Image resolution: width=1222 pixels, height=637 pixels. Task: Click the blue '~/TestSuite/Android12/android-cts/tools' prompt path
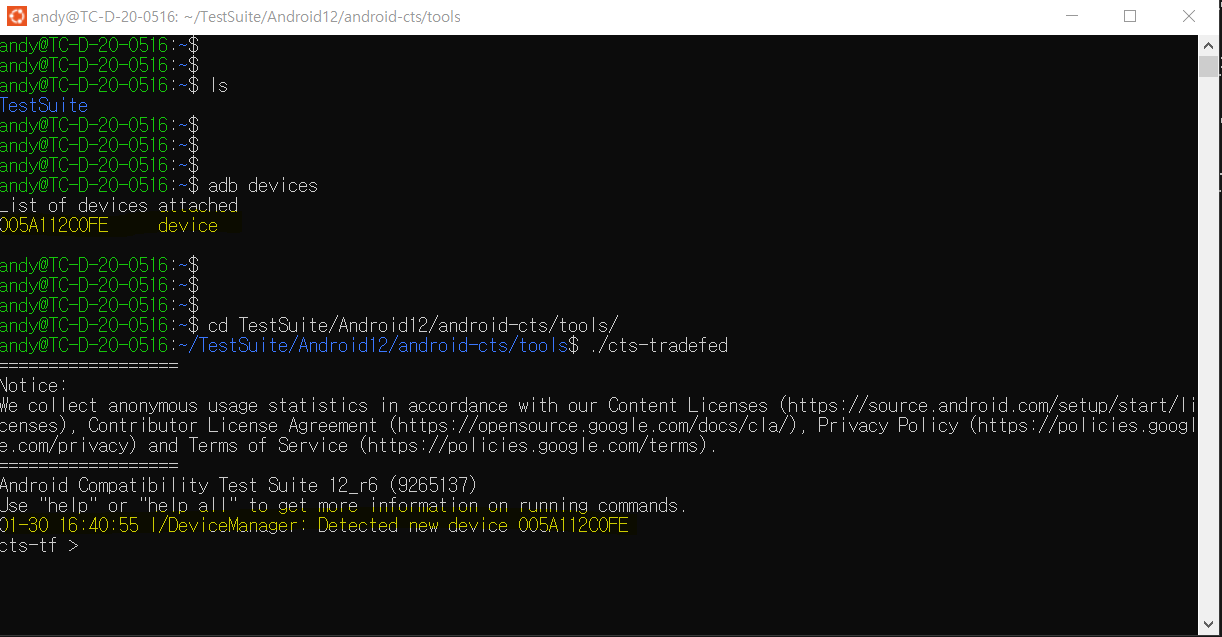tap(373, 345)
